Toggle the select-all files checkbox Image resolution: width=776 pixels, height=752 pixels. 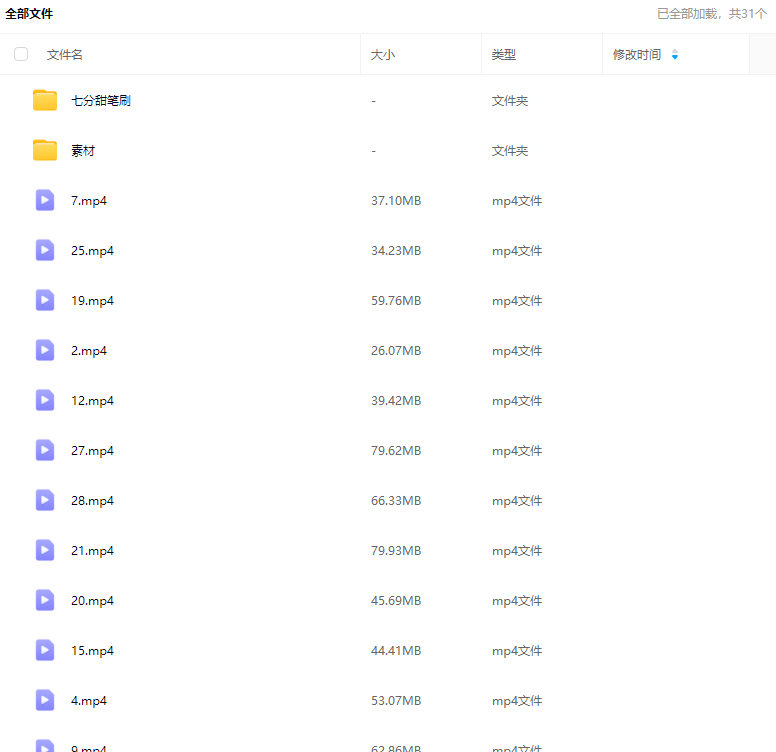21,54
